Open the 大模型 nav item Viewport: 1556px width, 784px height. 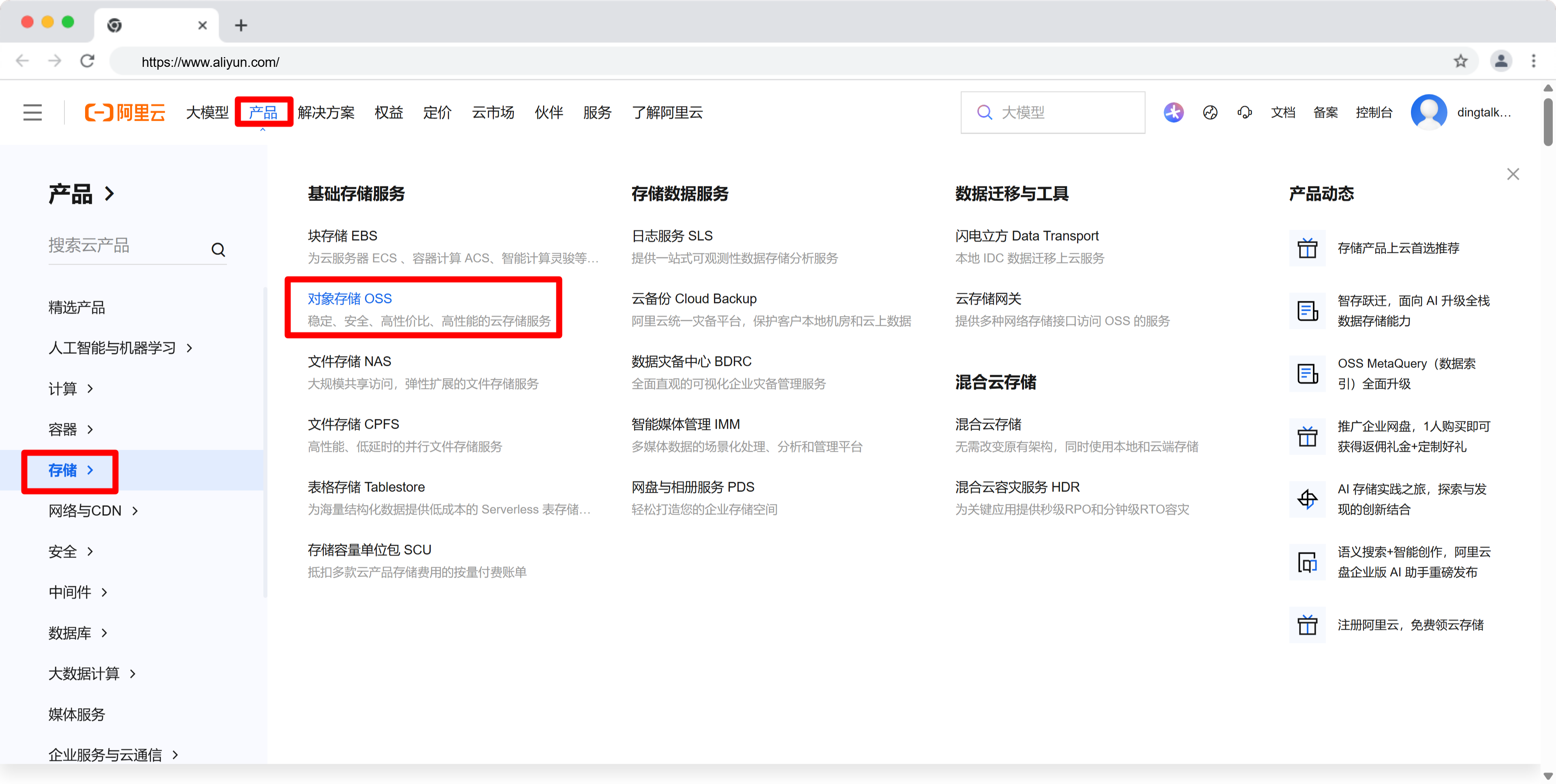(207, 112)
